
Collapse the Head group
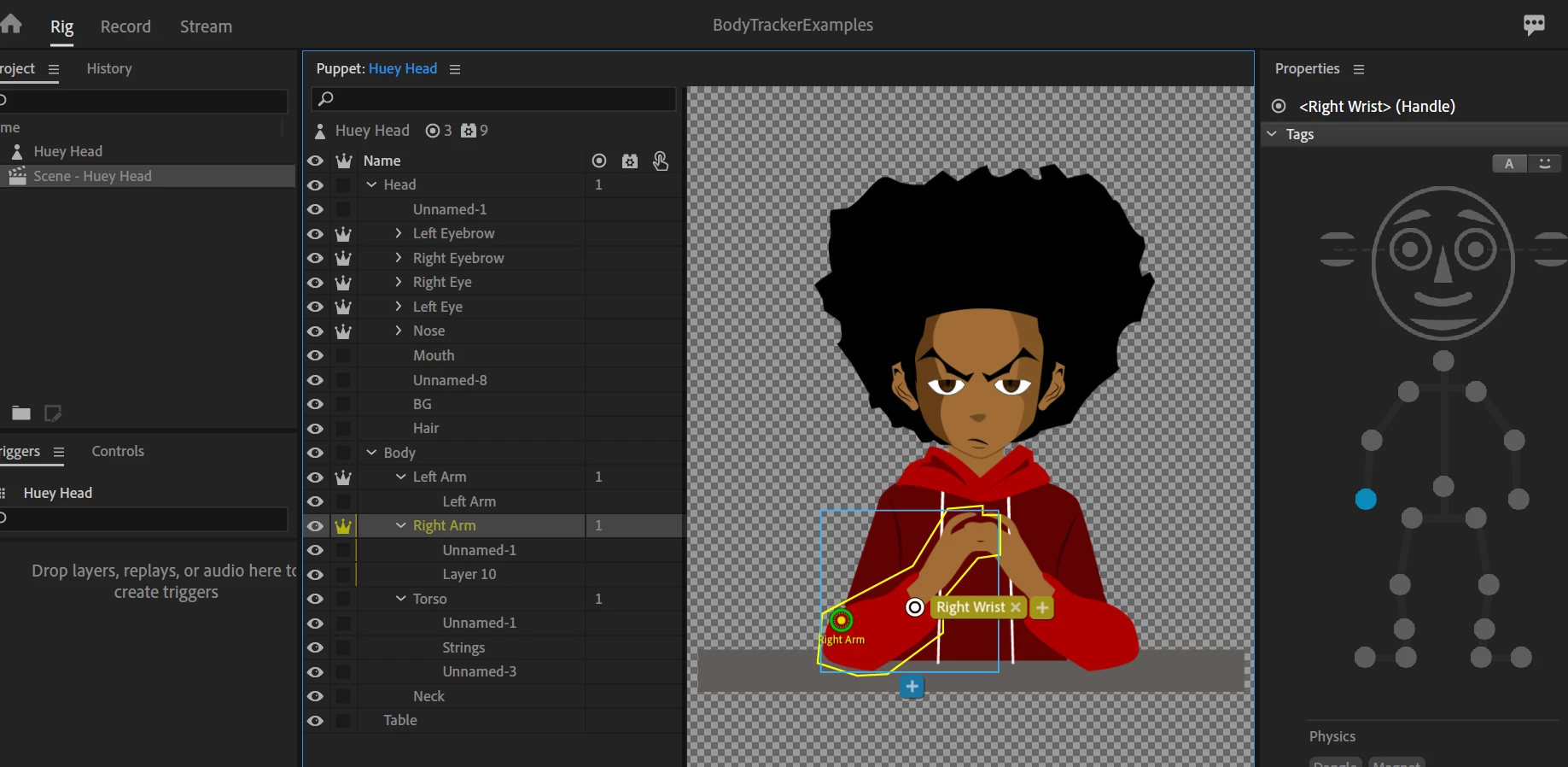(x=371, y=184)
